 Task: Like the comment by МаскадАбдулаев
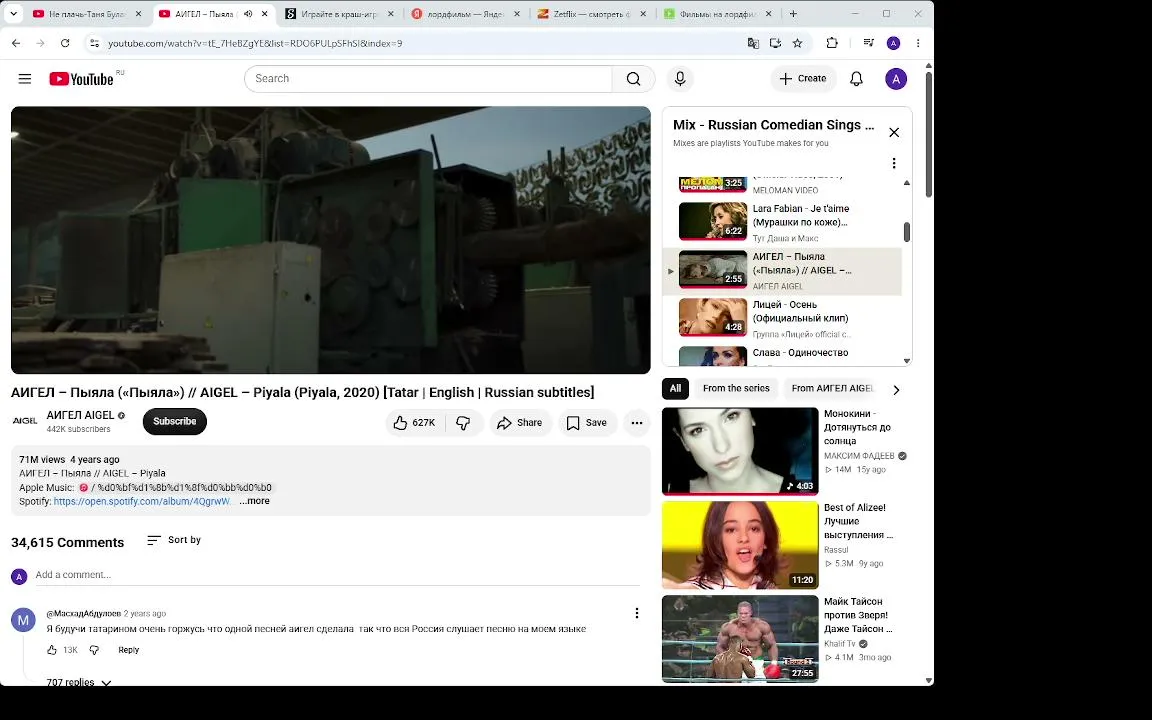click(x=52, y=649)
